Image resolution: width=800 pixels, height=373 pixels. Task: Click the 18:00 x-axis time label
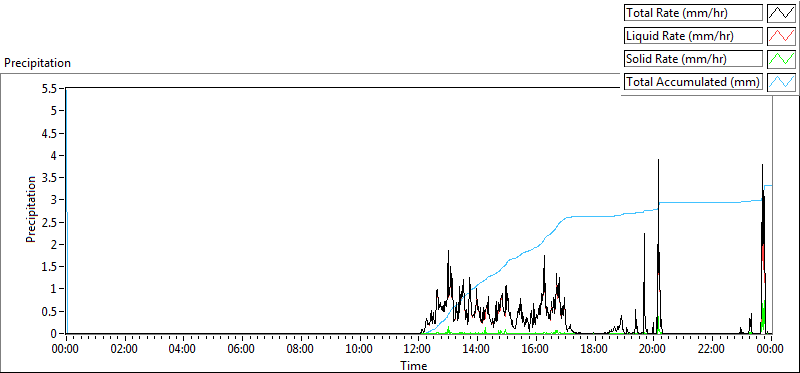pyautogui.click(x=594, y=349)
